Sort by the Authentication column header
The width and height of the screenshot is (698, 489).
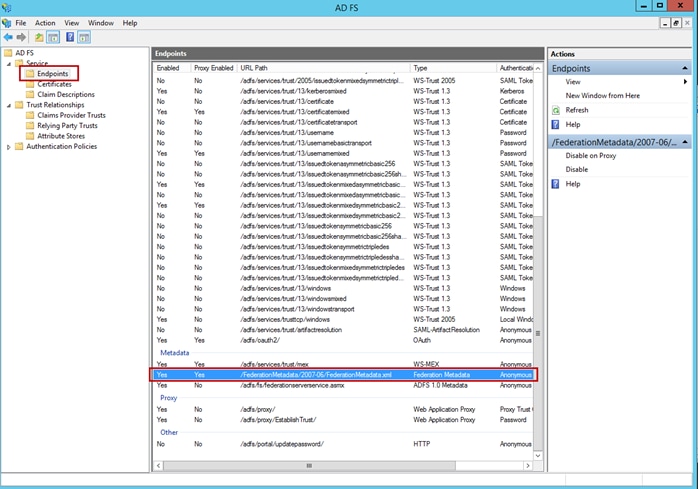515,68
